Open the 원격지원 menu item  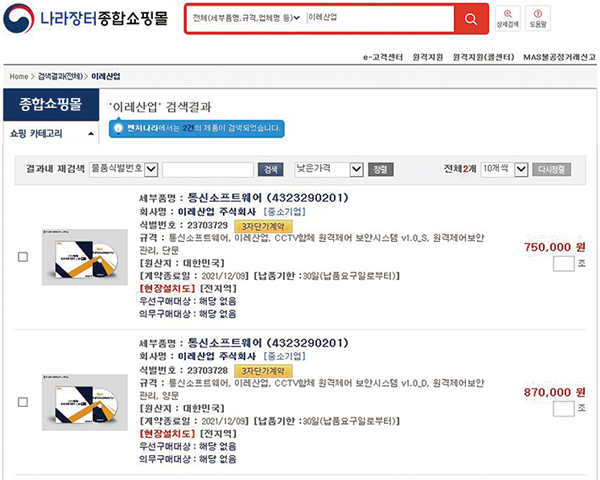[x=427, y=57]
